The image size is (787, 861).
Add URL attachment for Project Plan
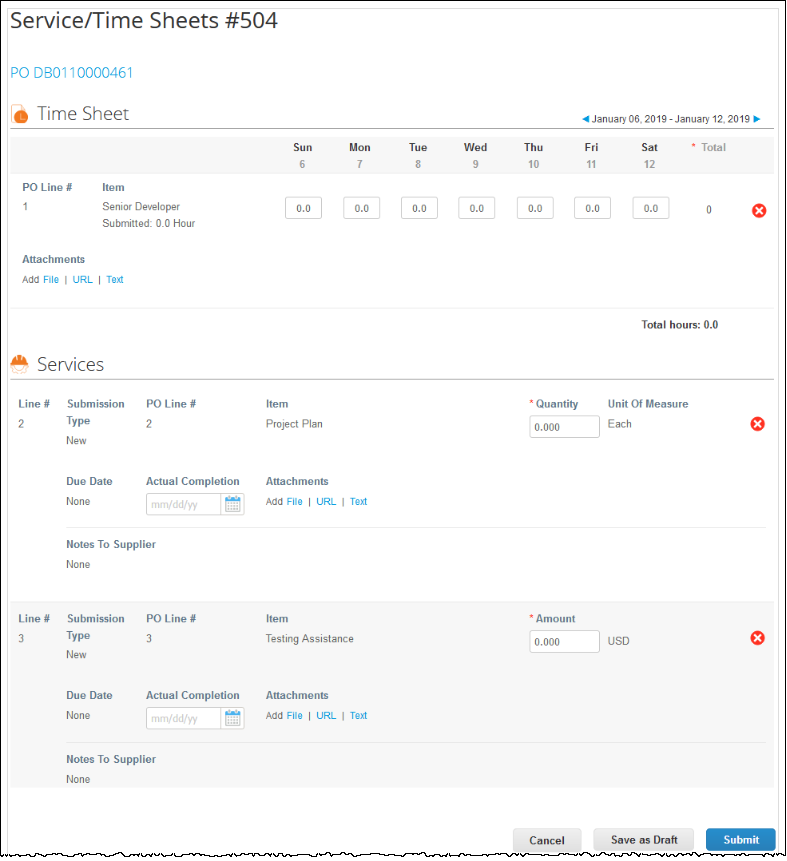click(326, 501)
